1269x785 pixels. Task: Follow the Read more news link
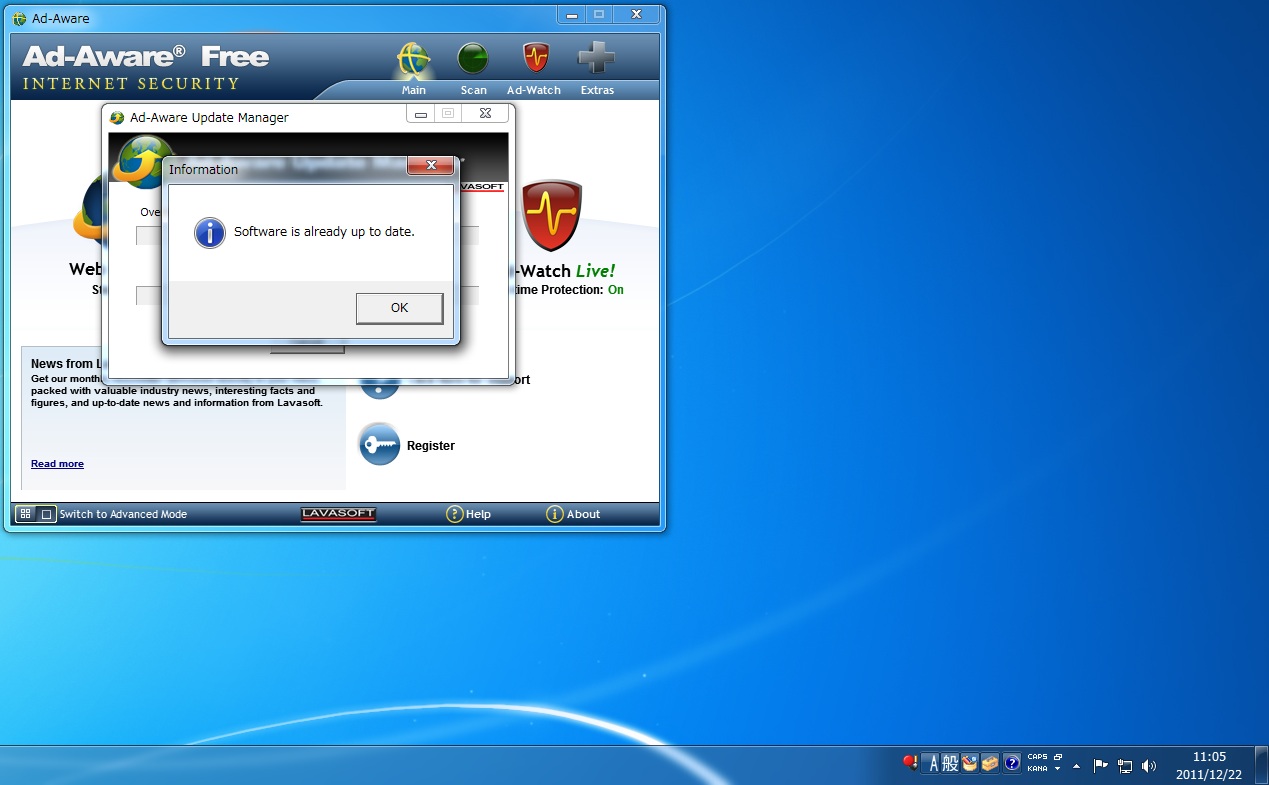click(x=57, y=464)
